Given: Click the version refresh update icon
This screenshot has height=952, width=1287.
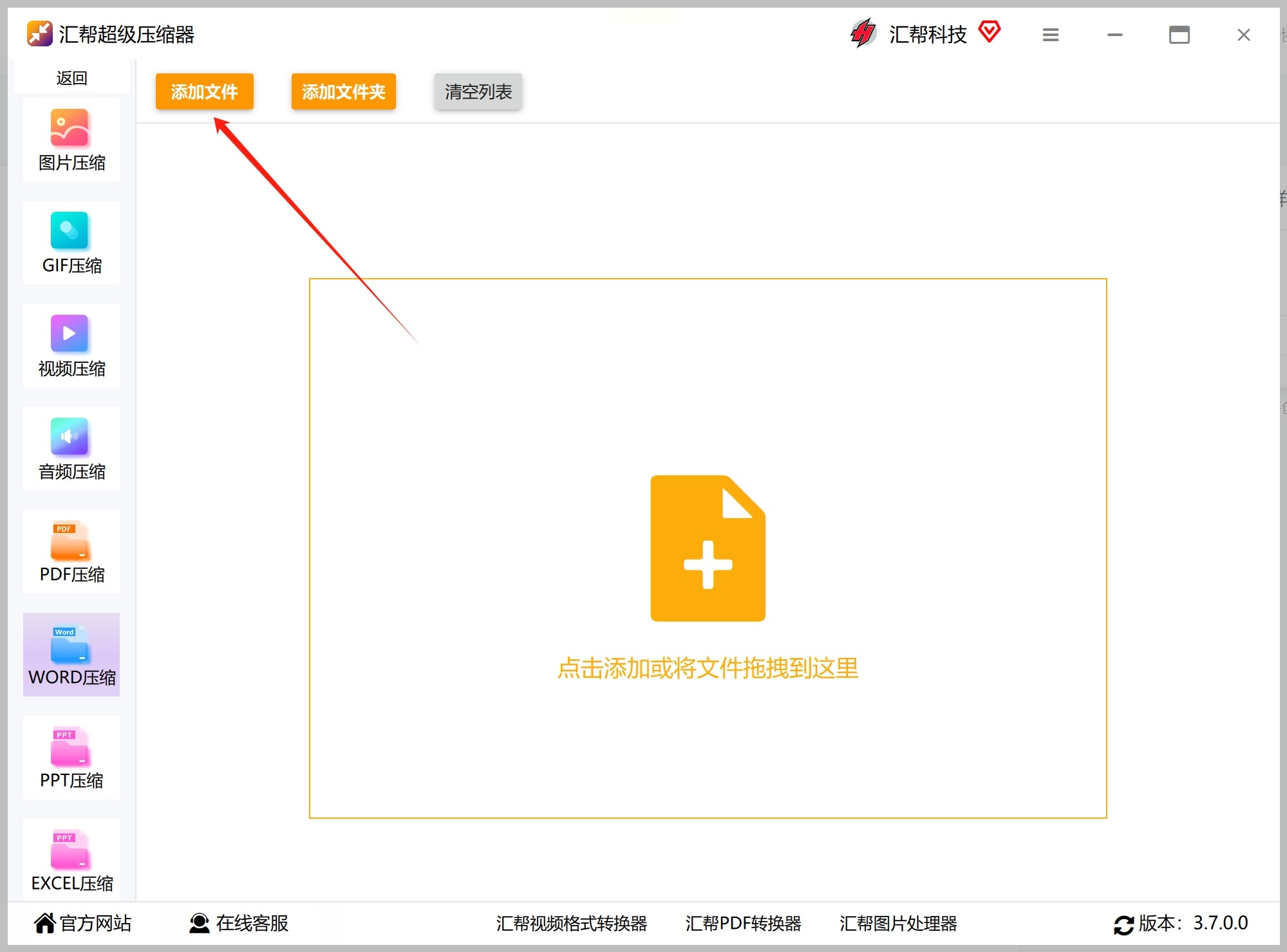Looking at the screenshot, I should (1123, 924).
